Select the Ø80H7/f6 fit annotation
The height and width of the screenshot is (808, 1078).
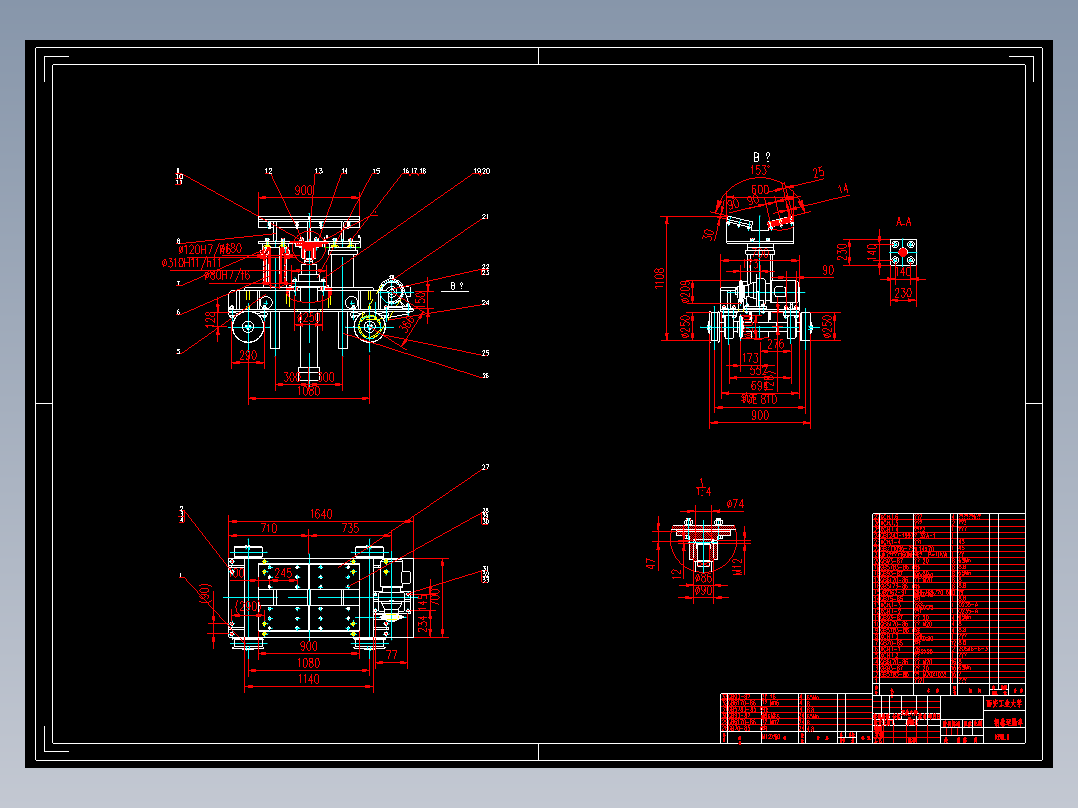(228, 275)
